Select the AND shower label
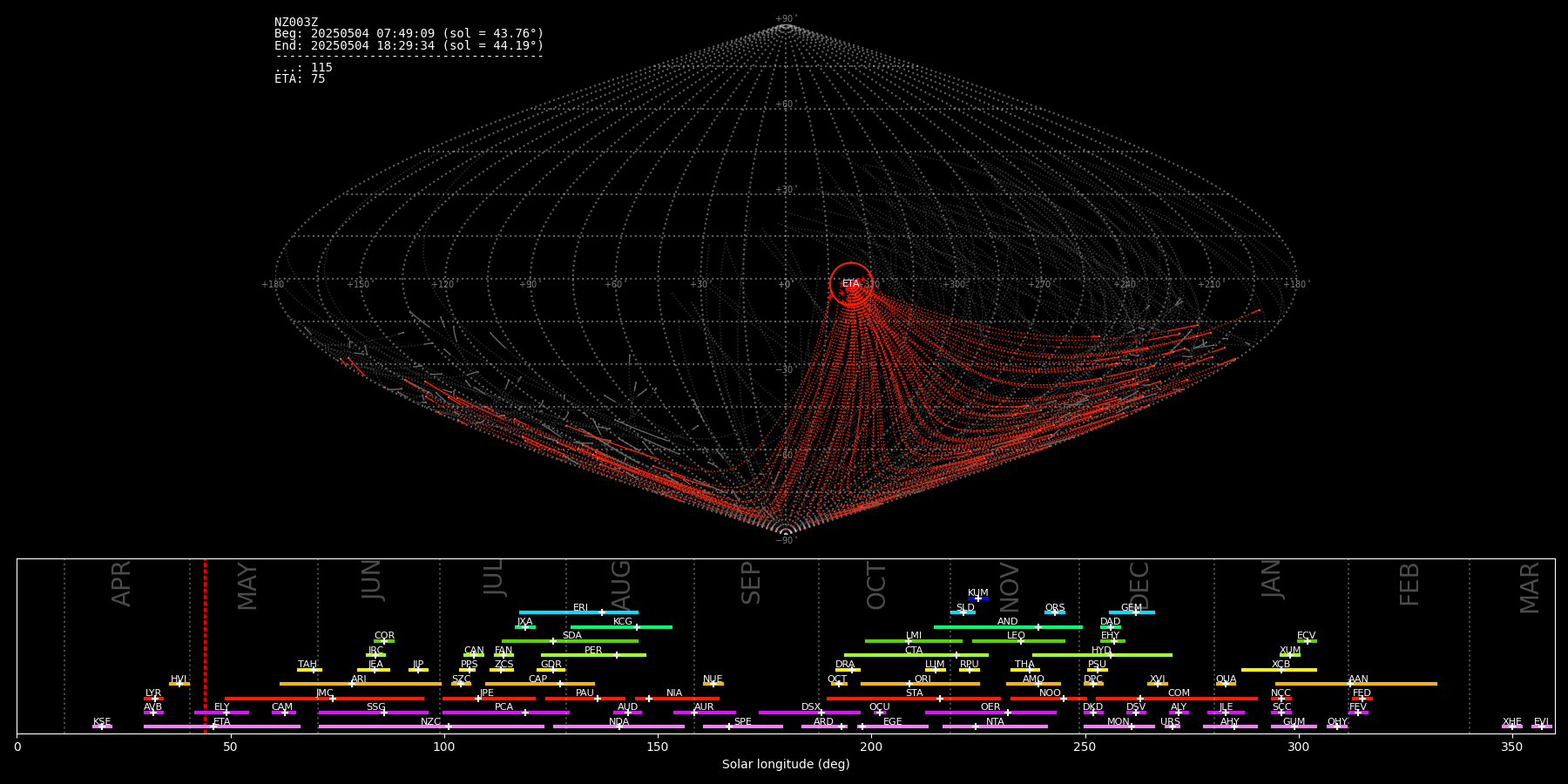1568x784 pixels. (x=1008, y=622)
